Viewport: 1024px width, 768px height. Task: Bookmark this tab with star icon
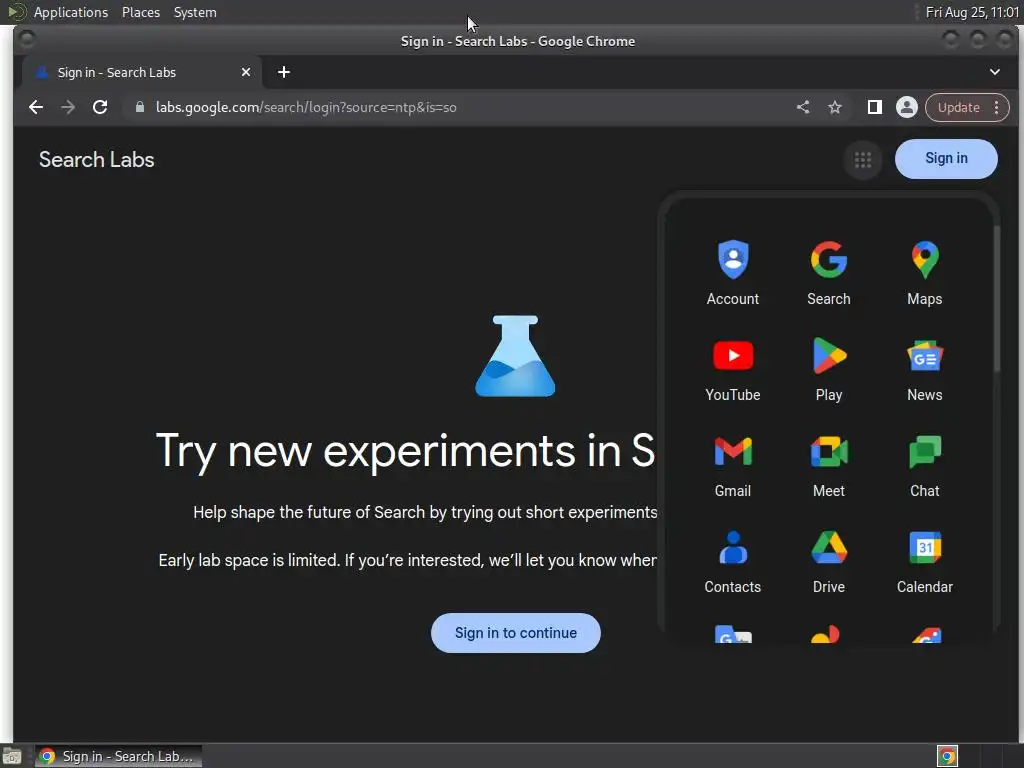pos(835,107)
